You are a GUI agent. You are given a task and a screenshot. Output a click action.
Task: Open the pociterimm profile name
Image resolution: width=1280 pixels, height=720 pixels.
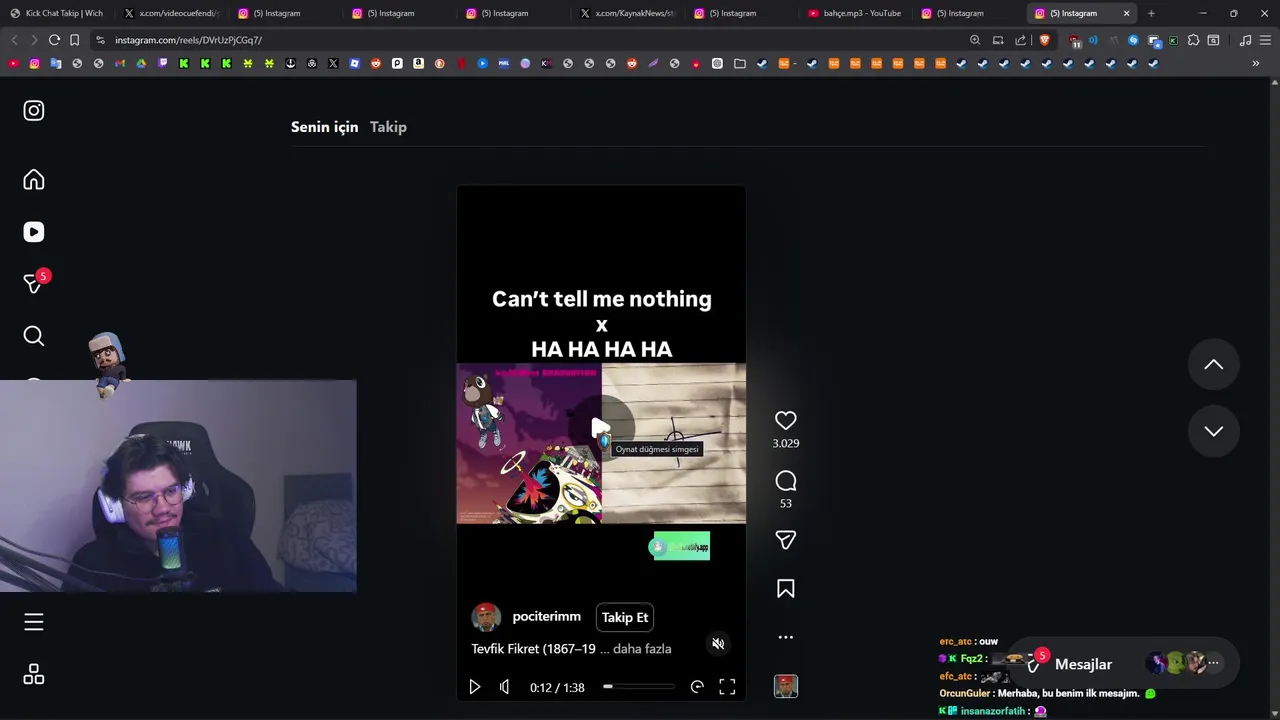tap(546, 617)
